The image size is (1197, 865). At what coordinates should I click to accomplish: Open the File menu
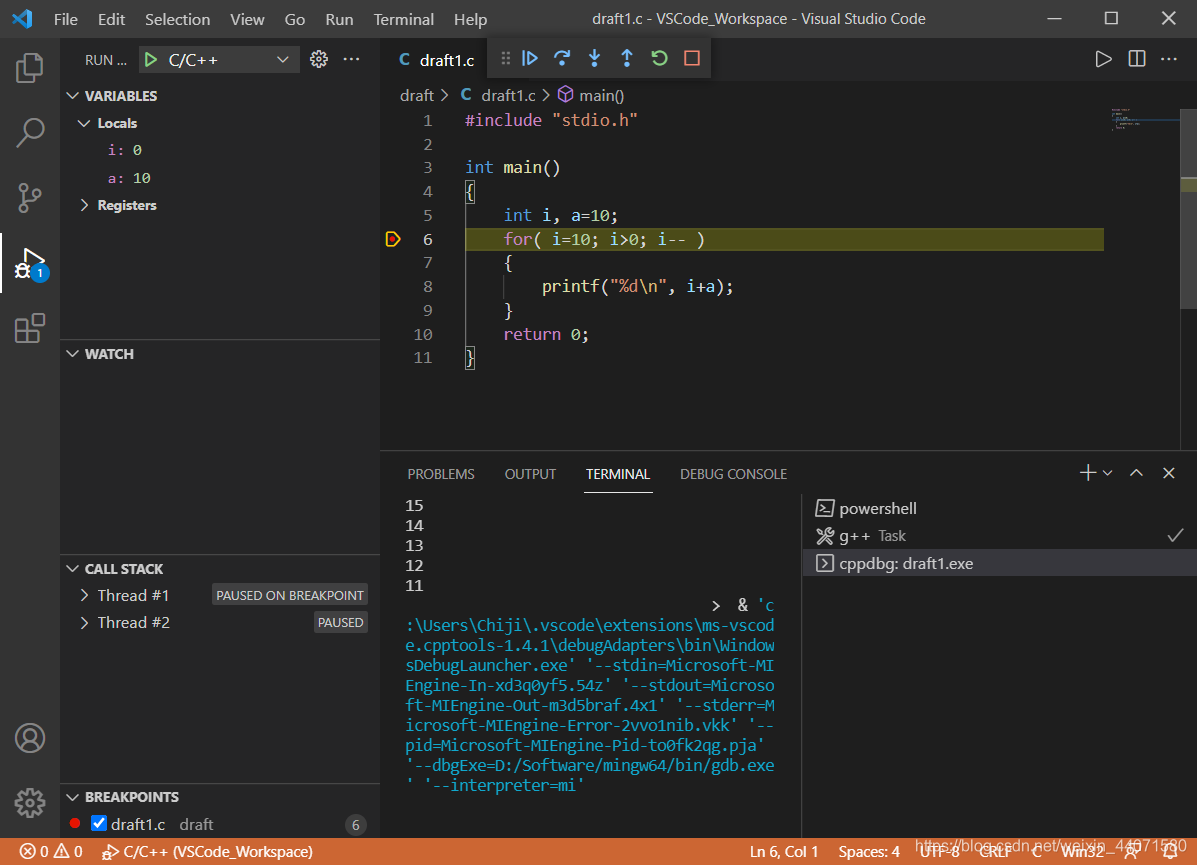(66, 19)
